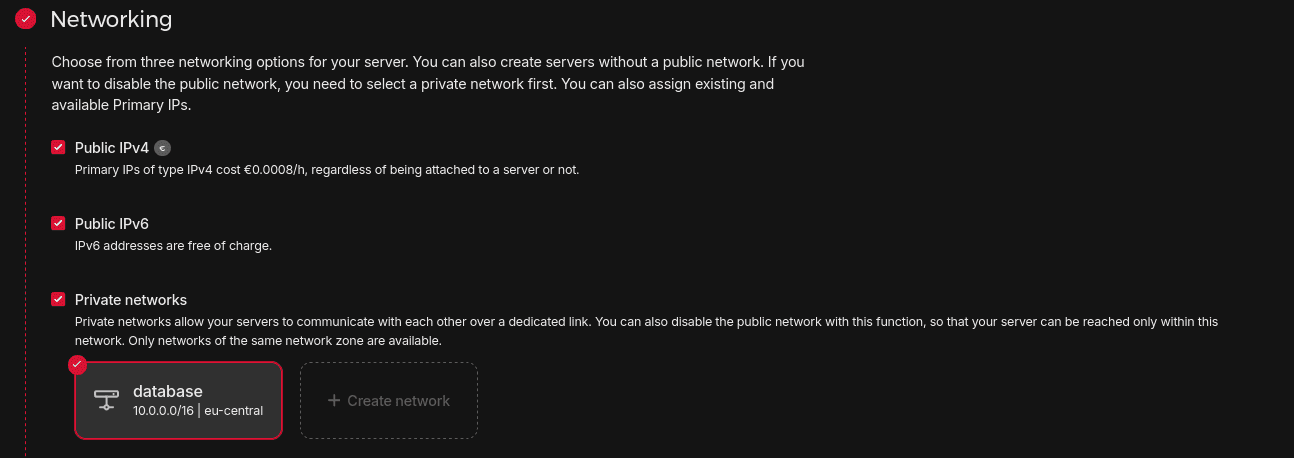
Task: Click the Private networks description paragraph
Action: [647, 331]
